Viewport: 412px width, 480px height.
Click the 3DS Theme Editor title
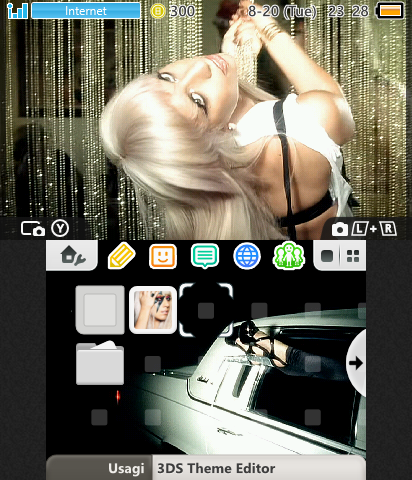pyautogui.click(x=216, y=468)
